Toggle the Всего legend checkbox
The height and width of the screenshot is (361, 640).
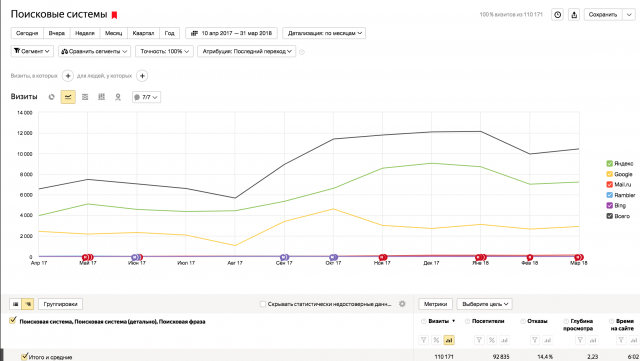coord(609,216)
